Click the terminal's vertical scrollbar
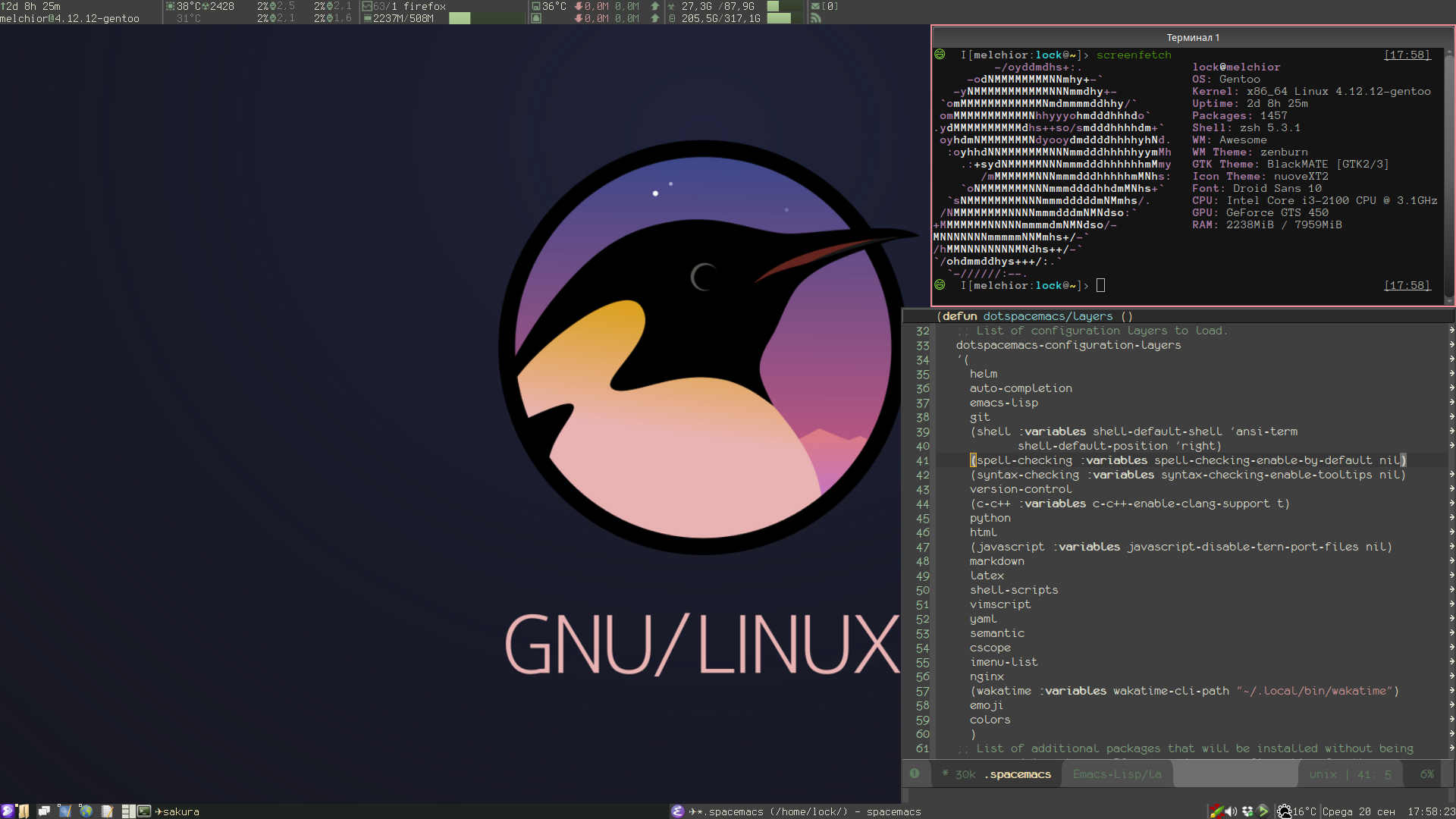Viewport: 1456px width, 819px height. 1449,176
